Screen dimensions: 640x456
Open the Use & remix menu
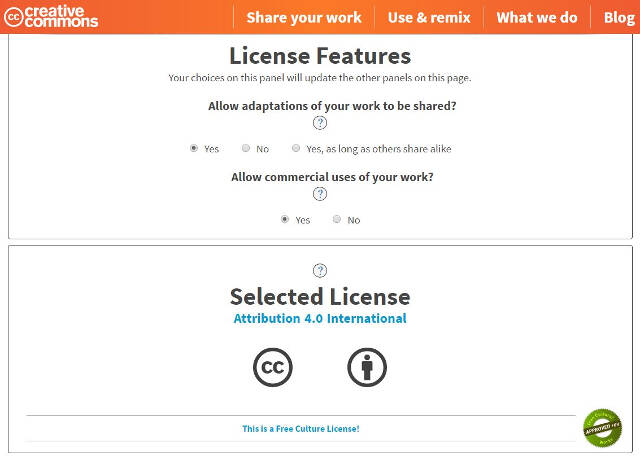pyautogui.click(x=429, y=18)
